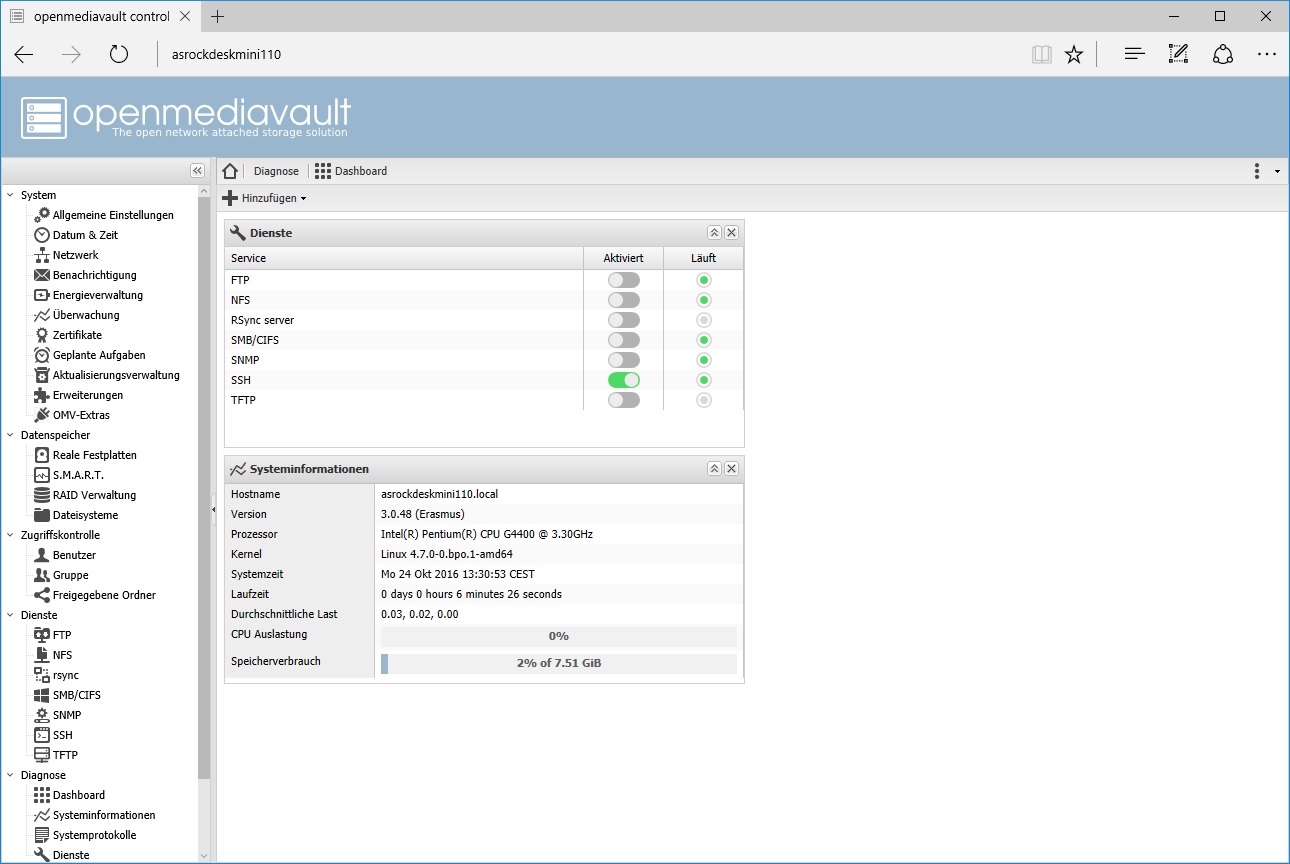Image resolution: width=1290 pixels, height=864 pixels.
Task: Open Netzwerk settings icon
Action: point(42,255)
